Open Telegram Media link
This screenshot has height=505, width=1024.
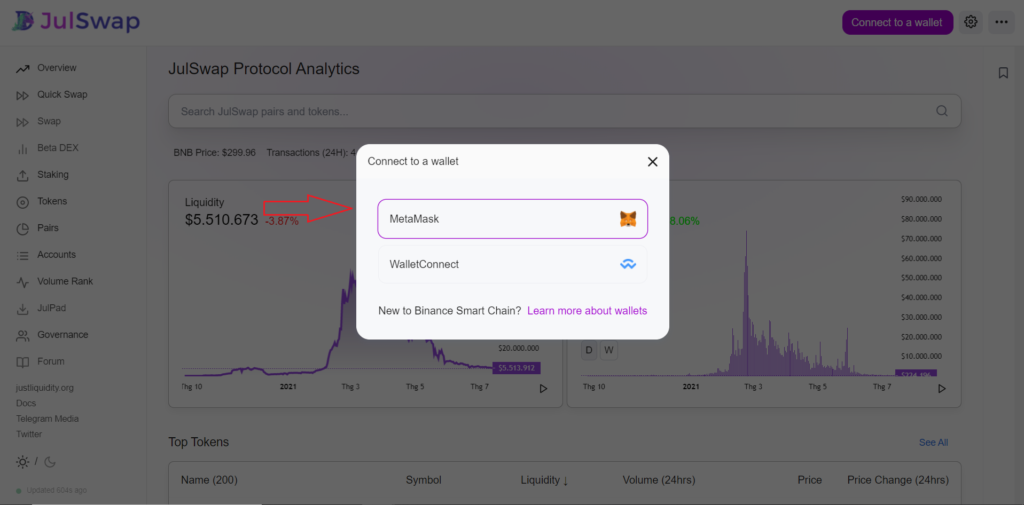coord(48,419)
